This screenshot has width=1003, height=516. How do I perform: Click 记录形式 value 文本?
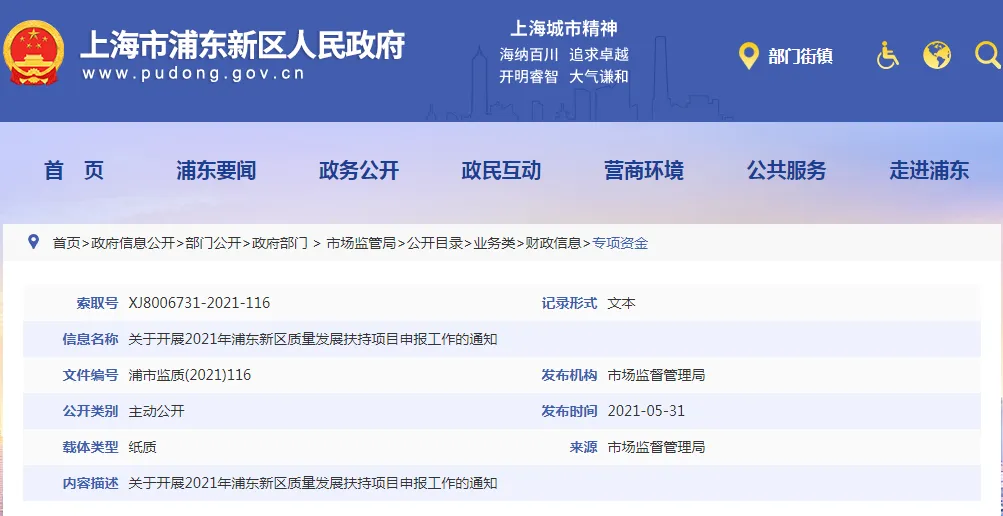[x=622, y=302]
